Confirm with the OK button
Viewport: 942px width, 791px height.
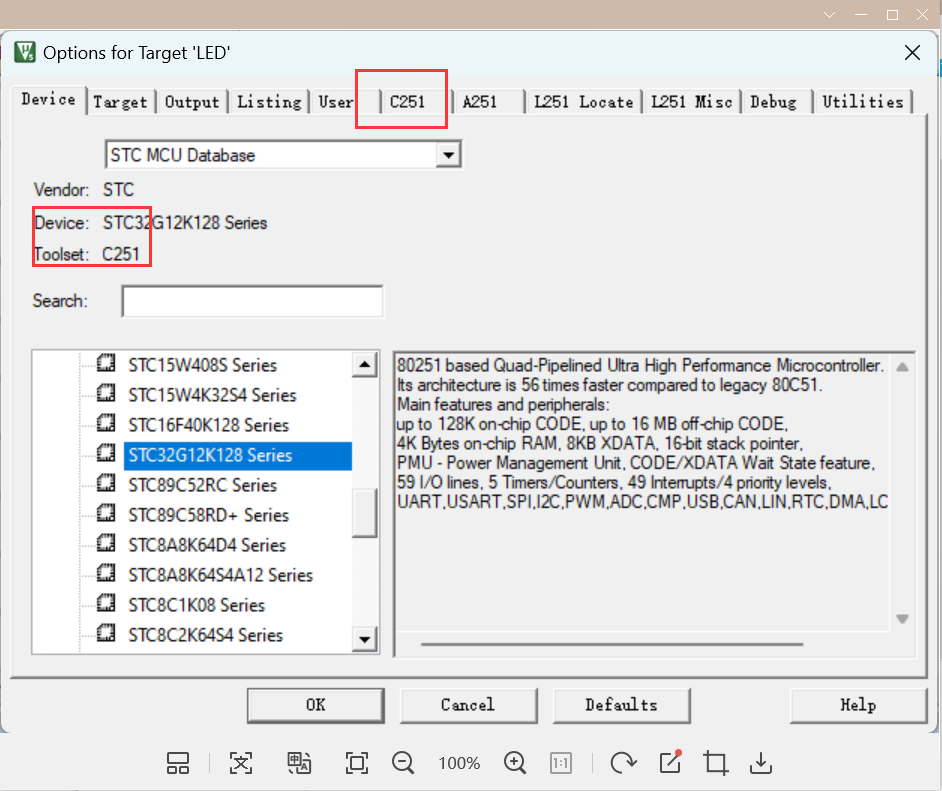point(316,705)
